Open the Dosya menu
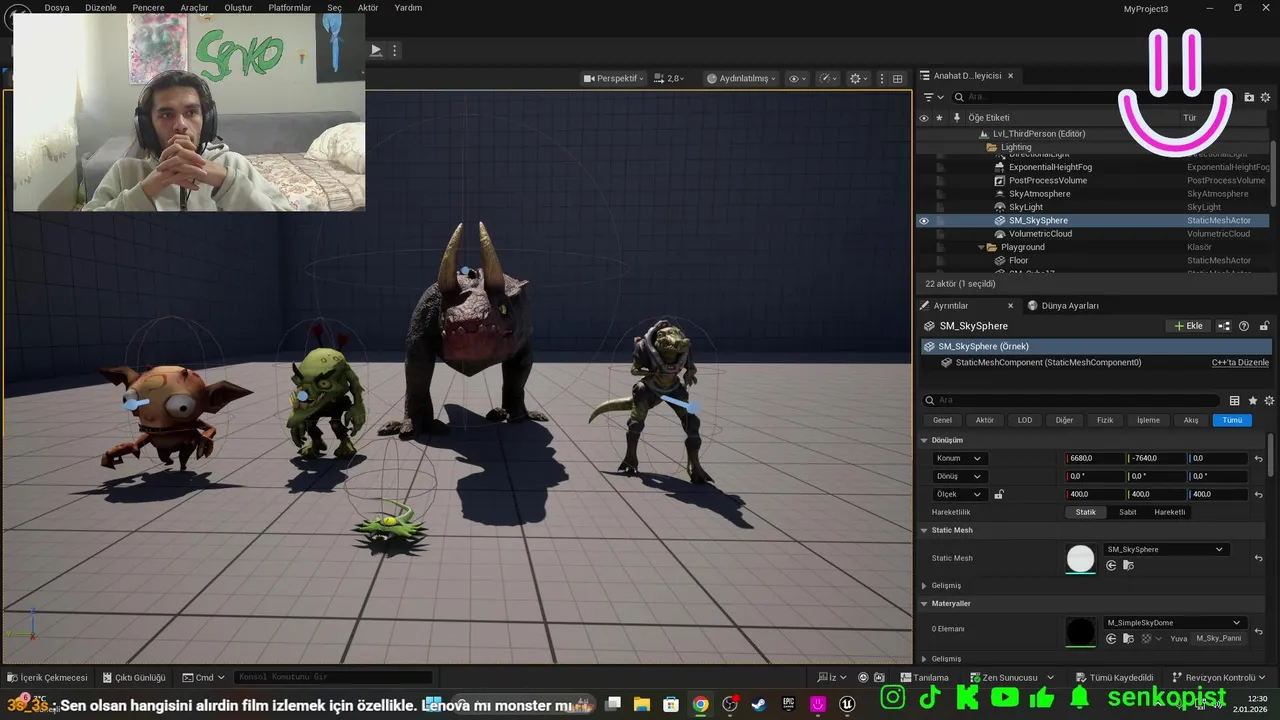 click(57, 8)
